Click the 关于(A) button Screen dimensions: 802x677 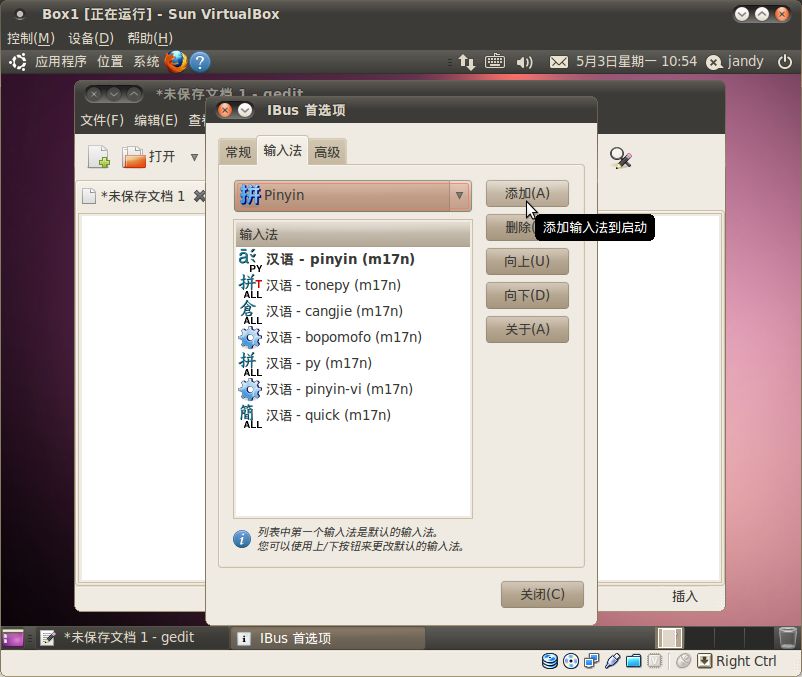(x=527, y=329)
